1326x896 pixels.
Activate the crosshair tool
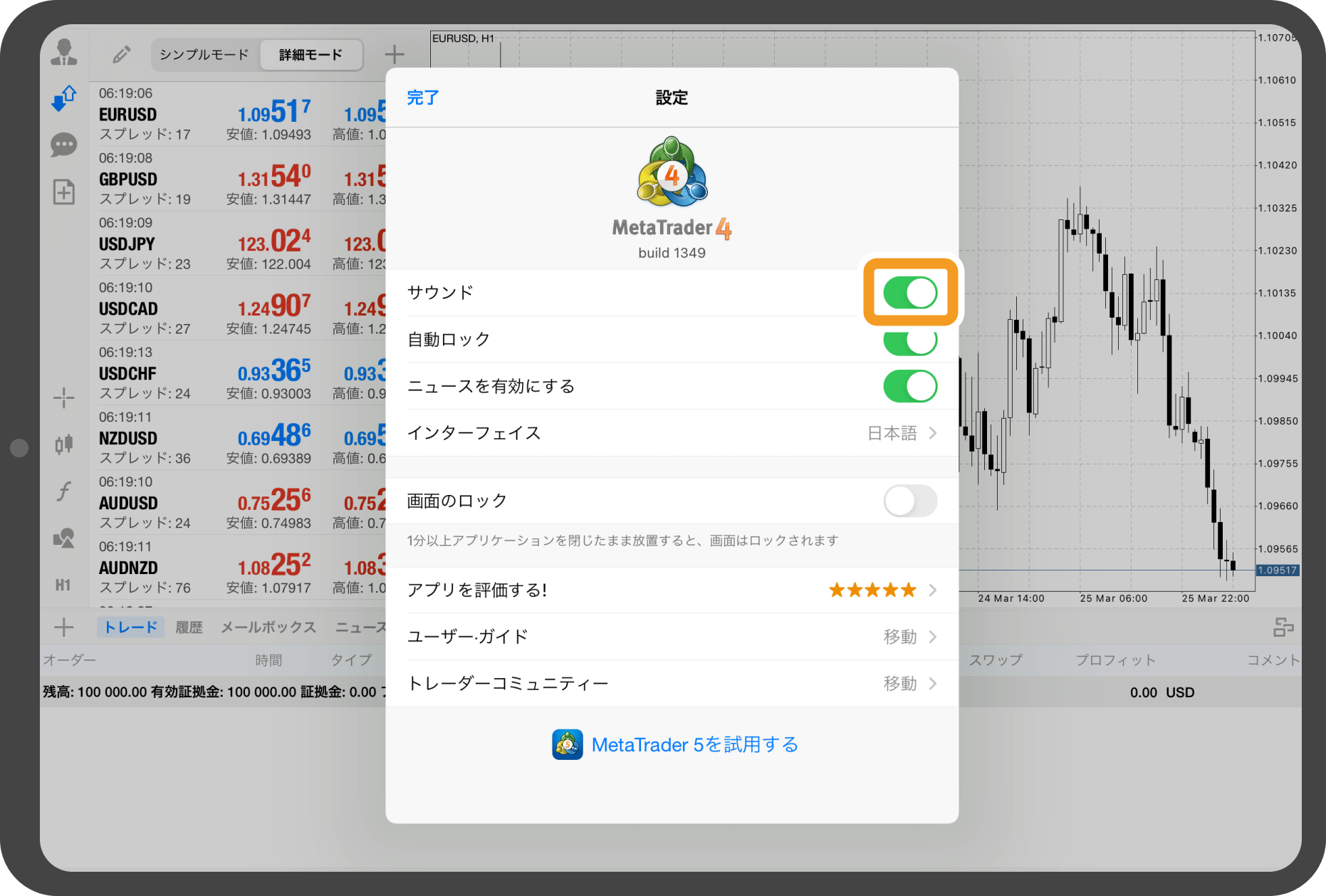pyautogui.click(x=63, y=397)
